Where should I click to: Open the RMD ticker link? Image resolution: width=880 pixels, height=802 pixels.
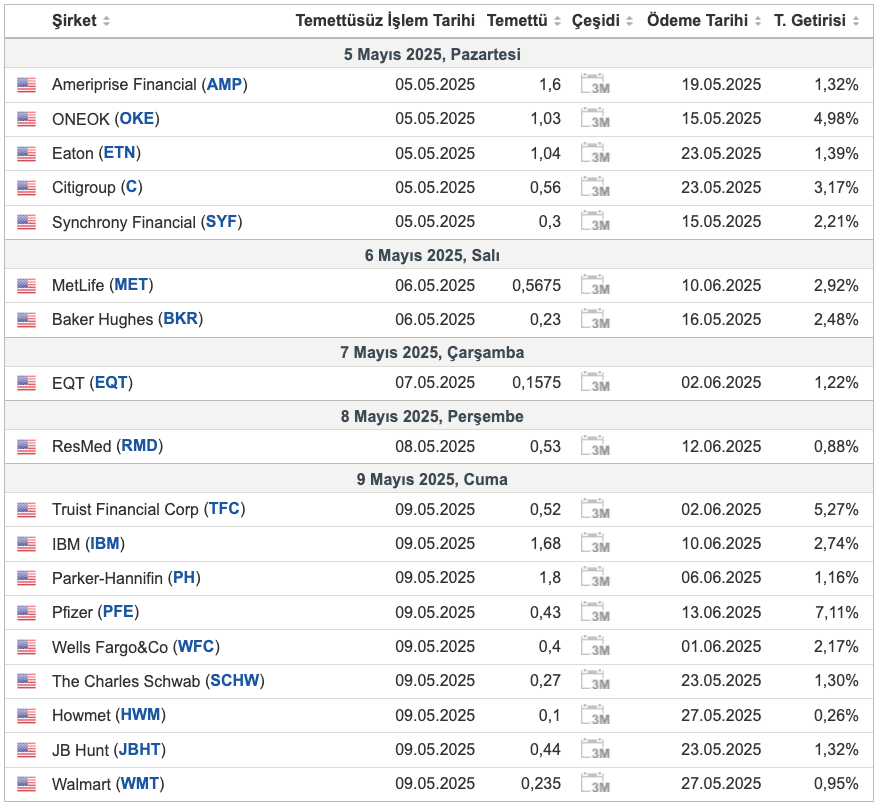(139, 446)
